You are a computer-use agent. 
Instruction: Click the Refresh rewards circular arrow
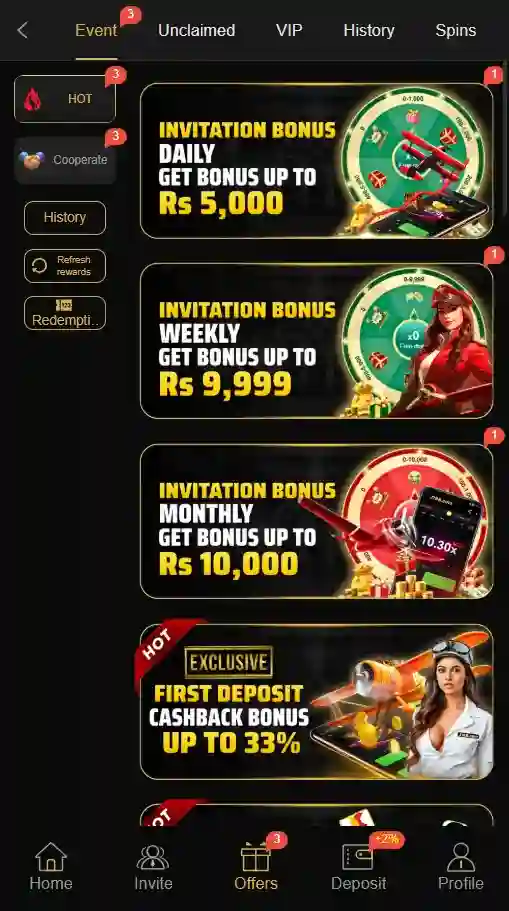39,266
